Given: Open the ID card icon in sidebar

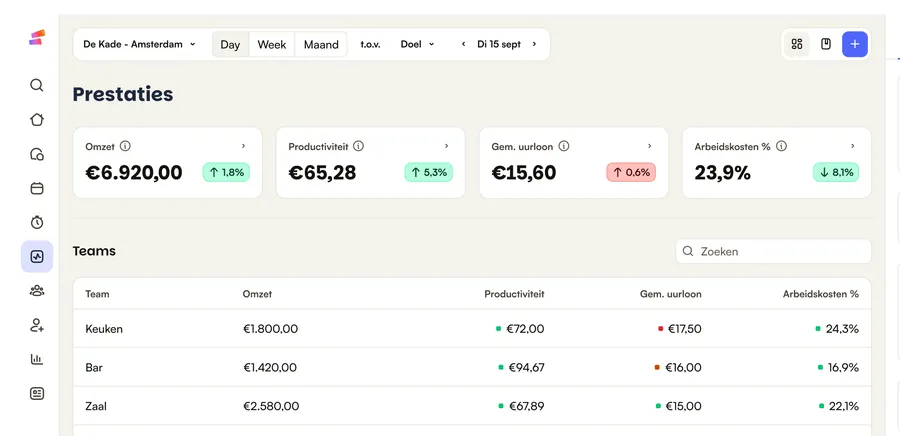Looking at the screenshot, I should (x=37, y=394).
